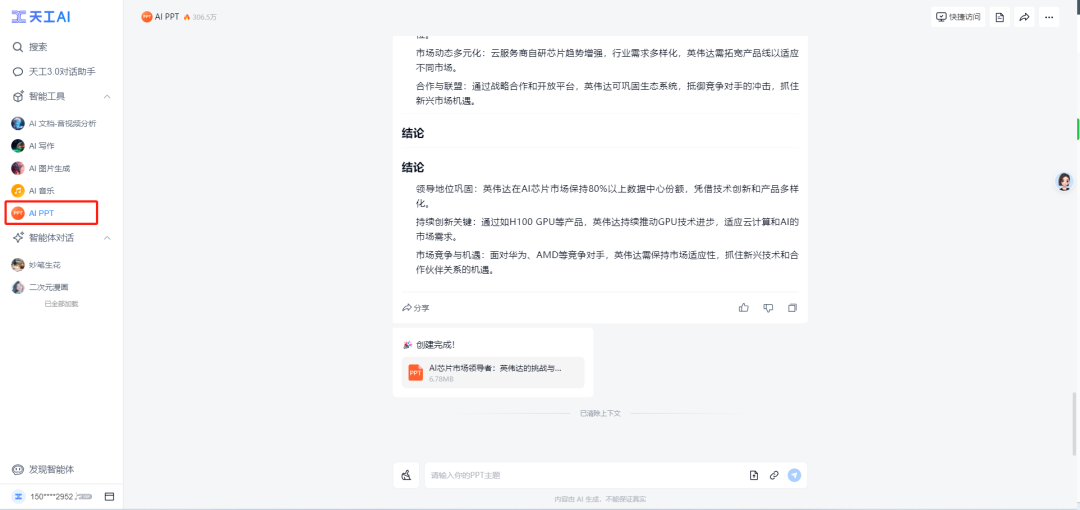The image size is (1080, 510).
Task: Click the 快捷访问 button
Action: point(958,17)
